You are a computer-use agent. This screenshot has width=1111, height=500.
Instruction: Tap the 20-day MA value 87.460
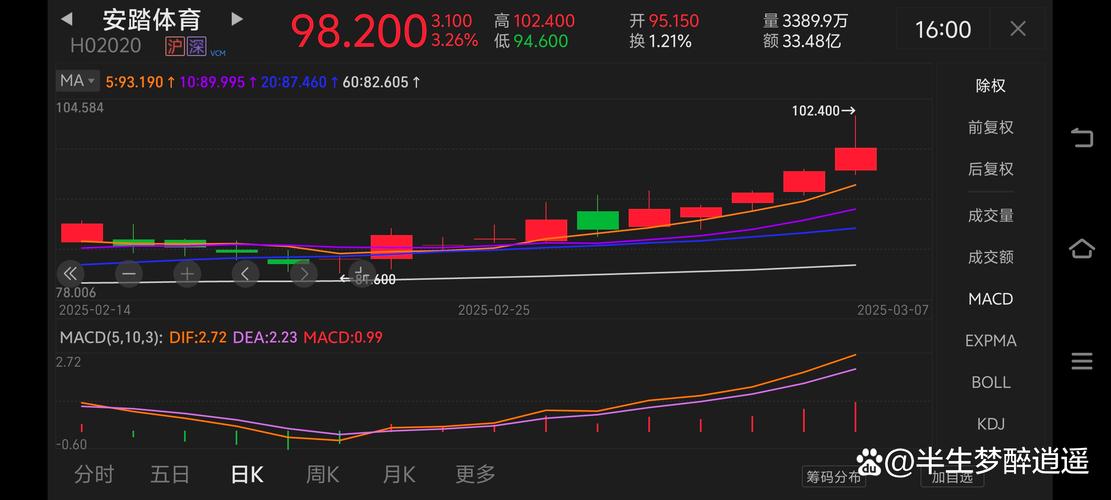point(300,82)
